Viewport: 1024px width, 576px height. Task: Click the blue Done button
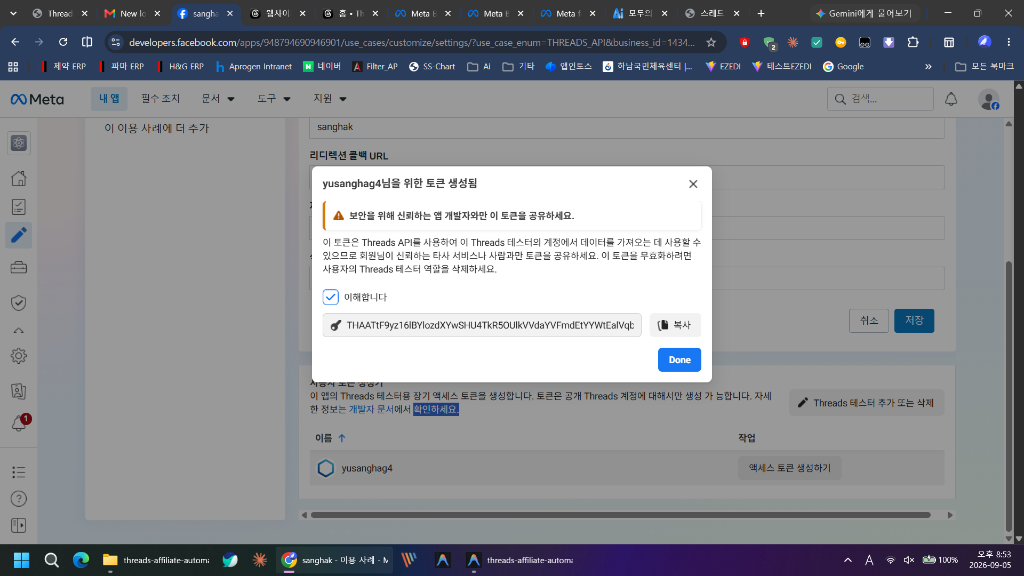pos(679,360)
